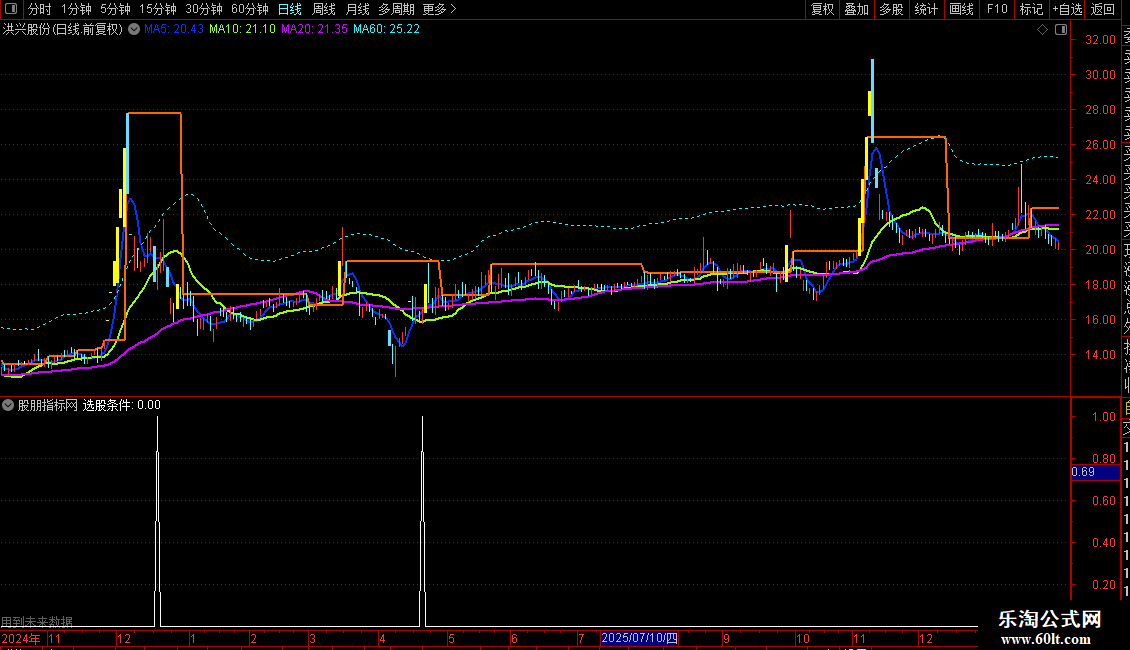This screenshot has width=1130, height=650.
Task: Click the stock title 洪兴股份(日线.前复权)
Action: [63, 29]
